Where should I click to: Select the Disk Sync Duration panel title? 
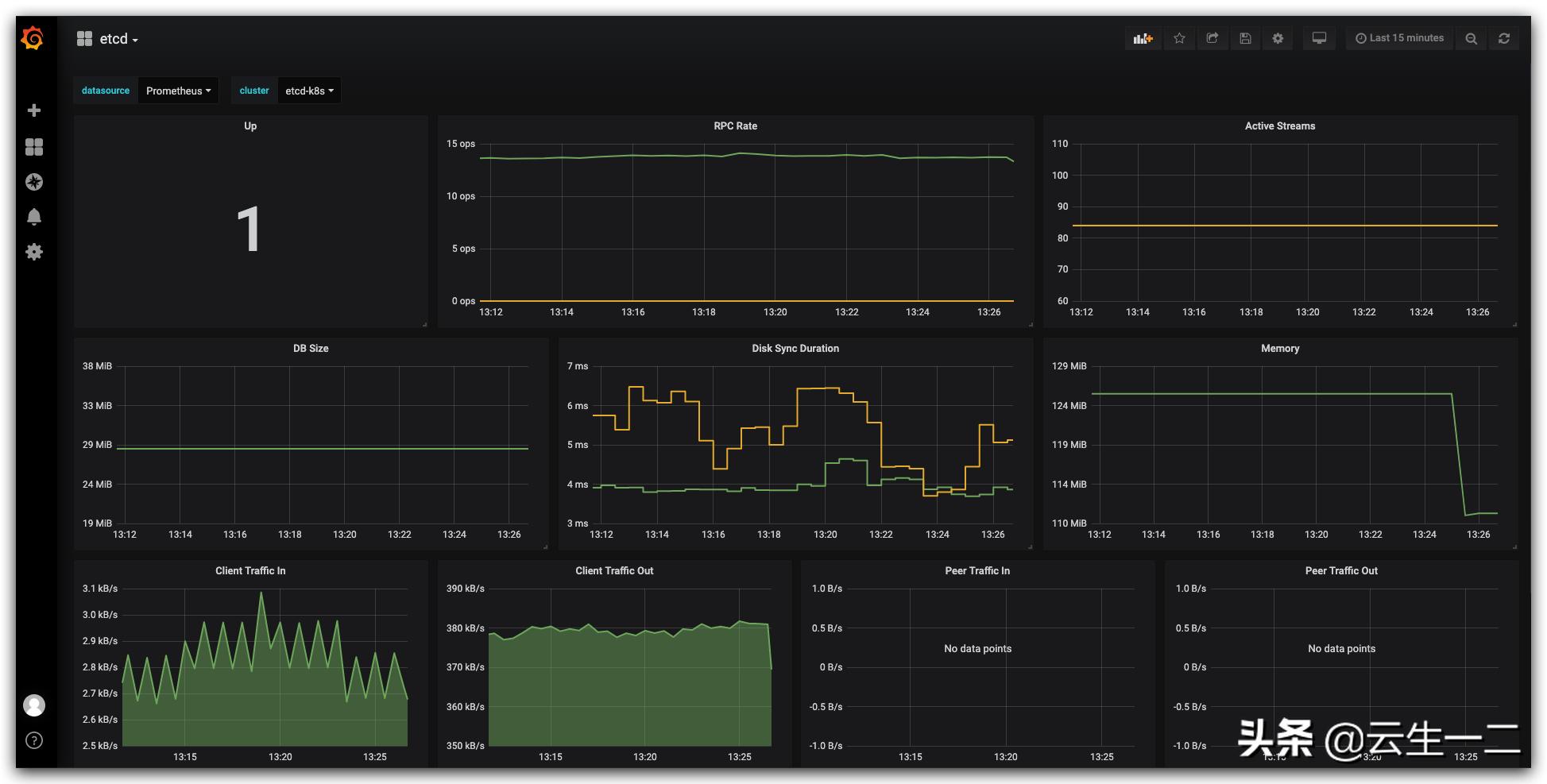pos(795,348)
